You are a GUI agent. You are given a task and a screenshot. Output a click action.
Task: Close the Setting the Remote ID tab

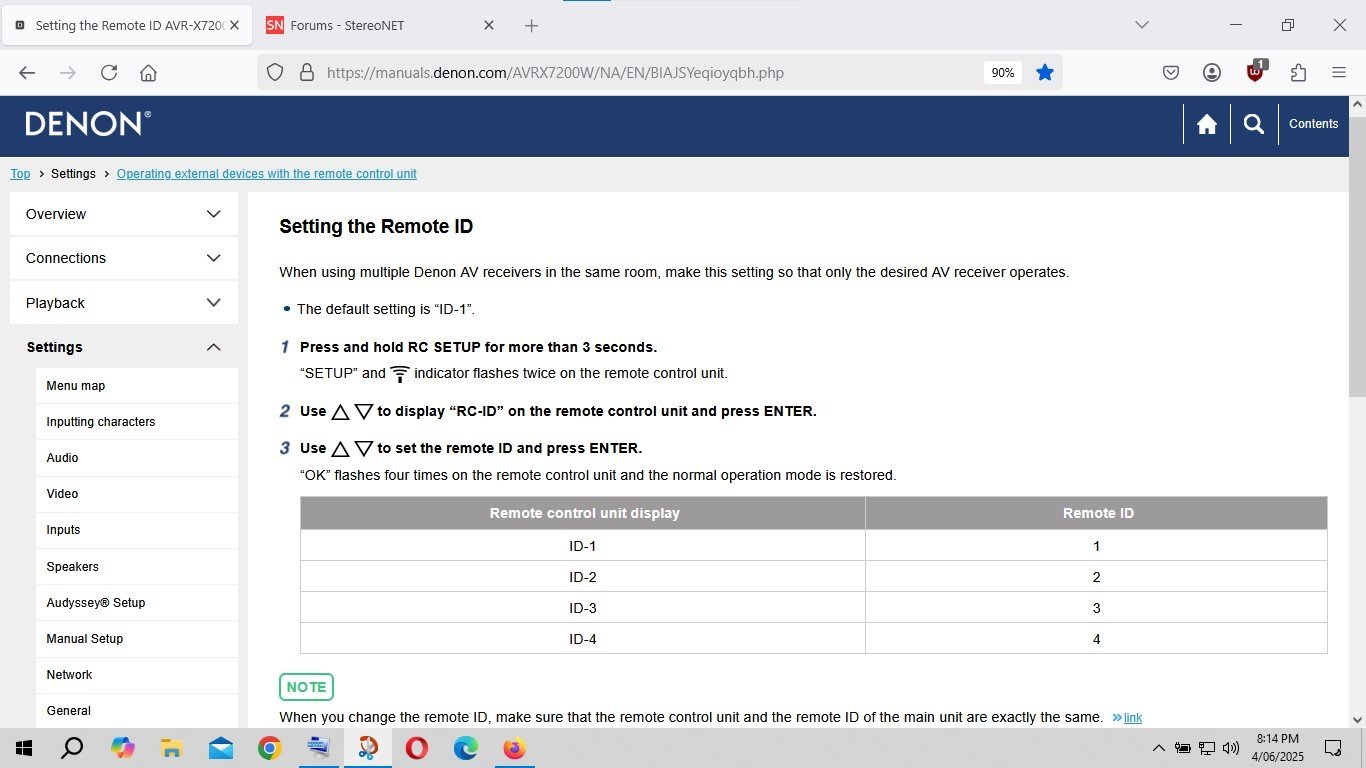234,25
